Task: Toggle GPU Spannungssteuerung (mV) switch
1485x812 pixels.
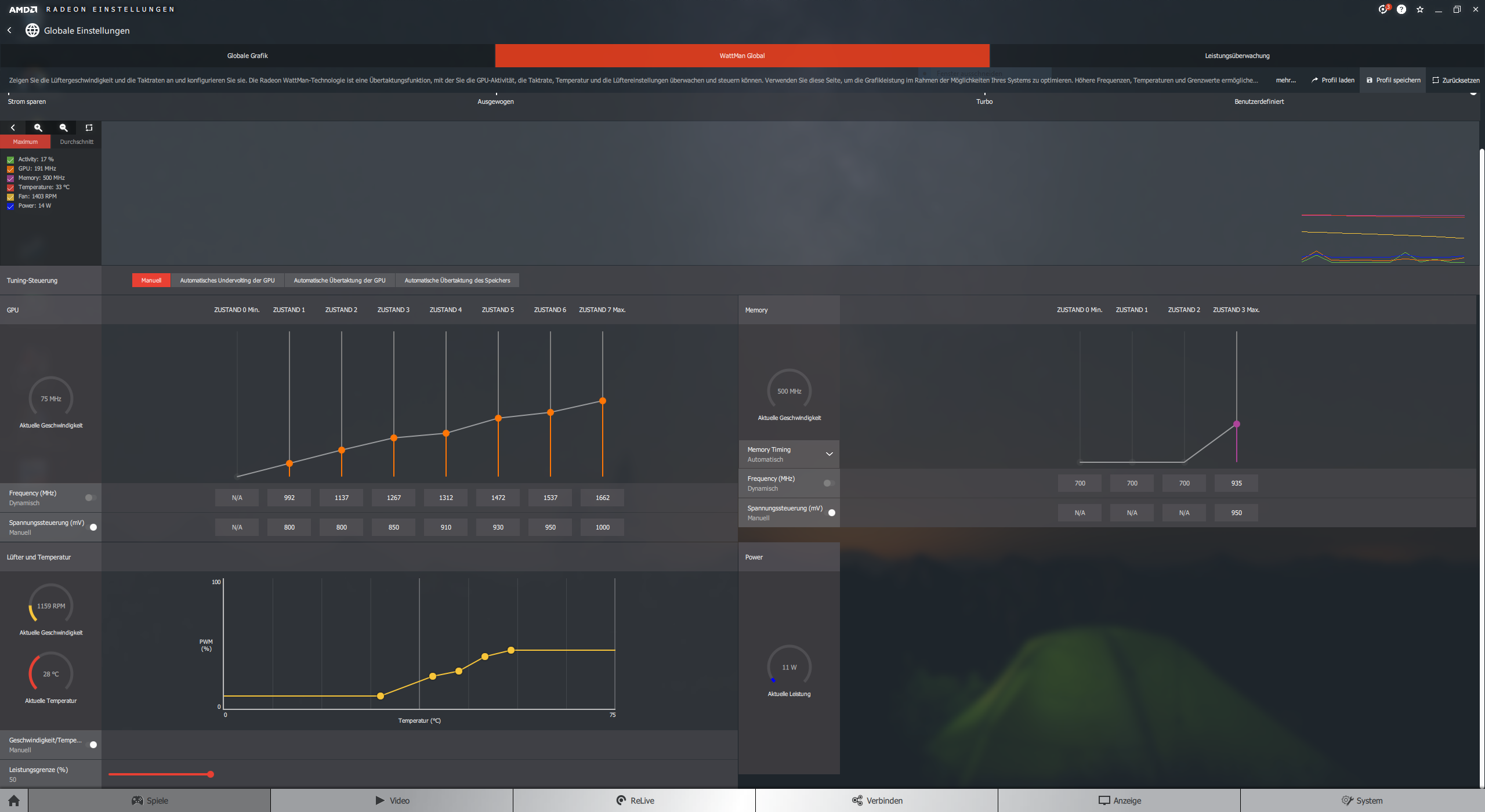Action: pos(92,527)
